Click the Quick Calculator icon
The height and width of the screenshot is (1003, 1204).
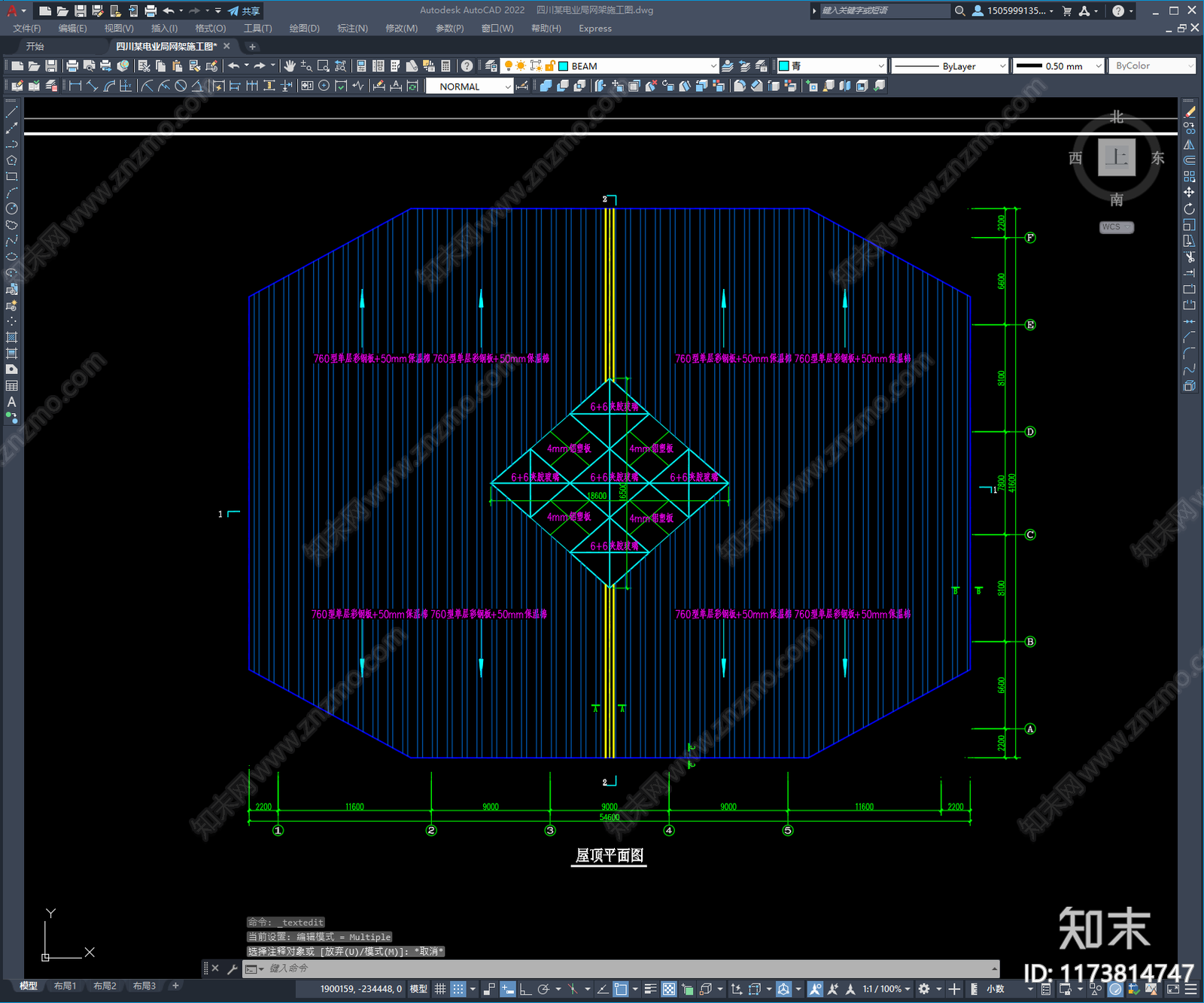pos(445,66)
